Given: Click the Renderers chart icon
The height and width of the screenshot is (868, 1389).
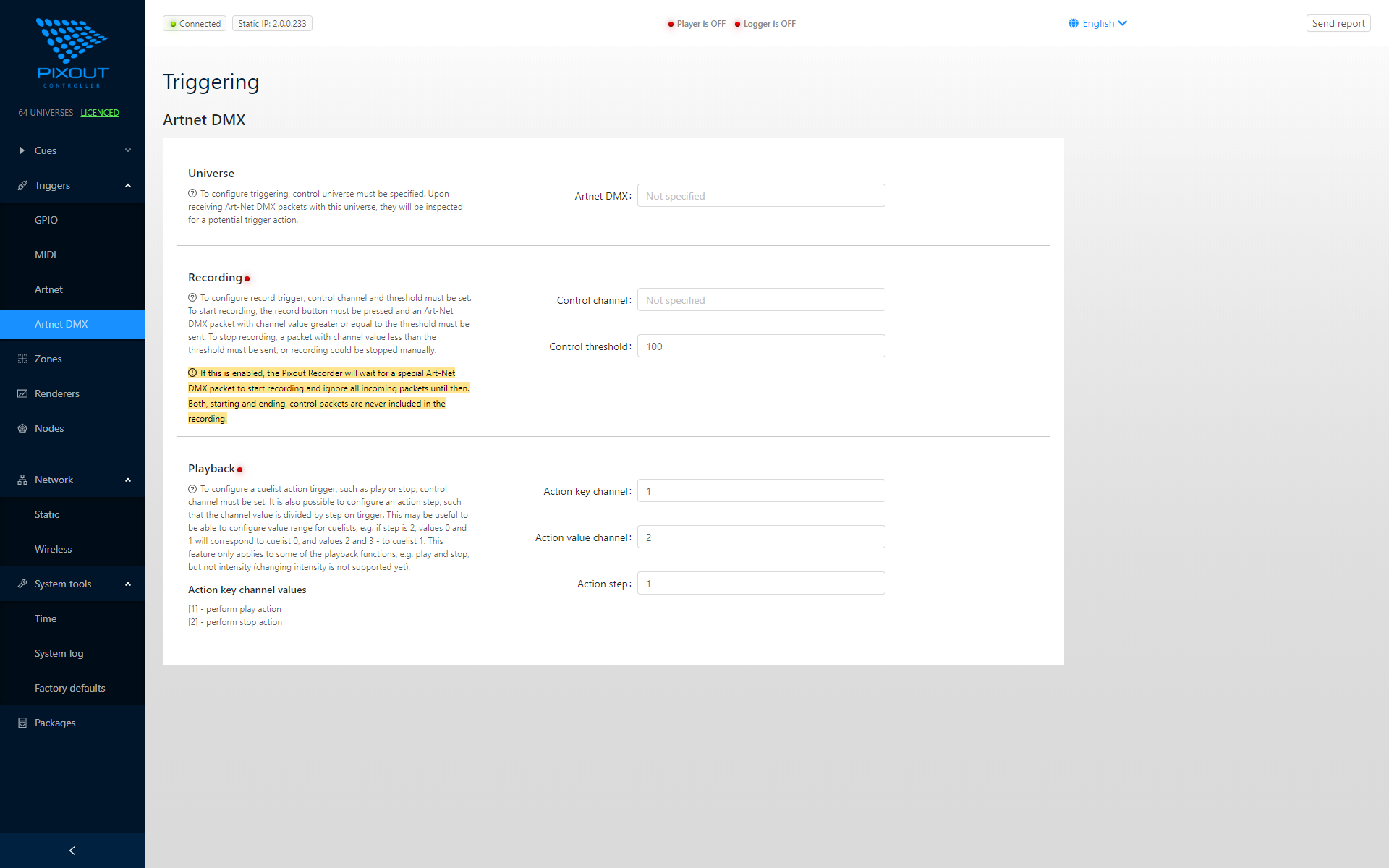Looking at the screenshot, I should pos(22,393).
